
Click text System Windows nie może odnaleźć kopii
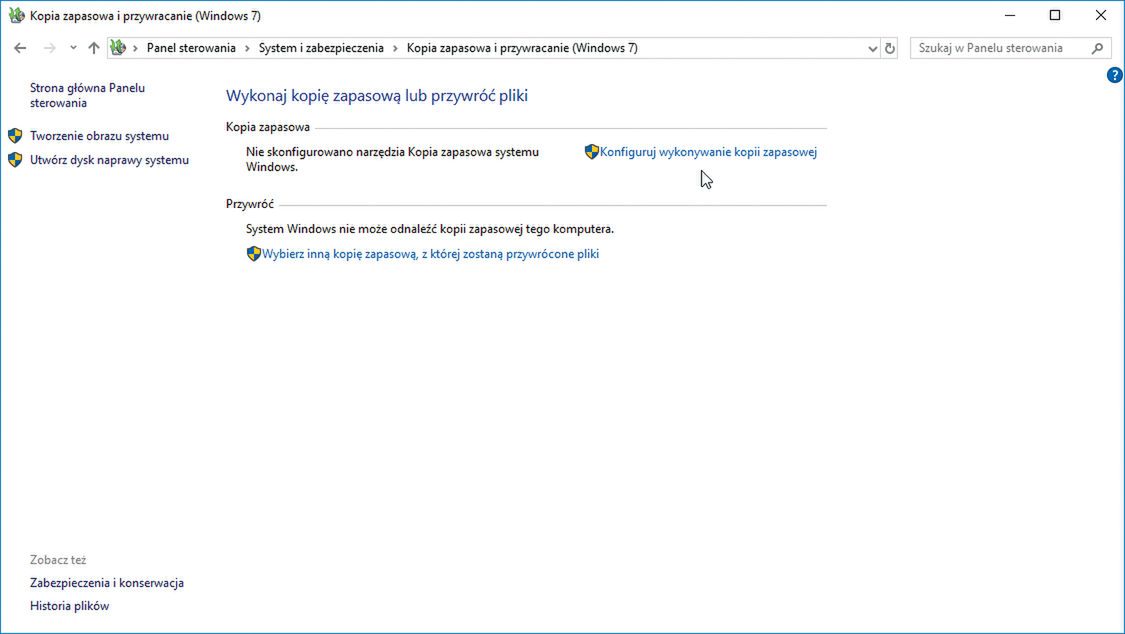(x=430, y=230)
